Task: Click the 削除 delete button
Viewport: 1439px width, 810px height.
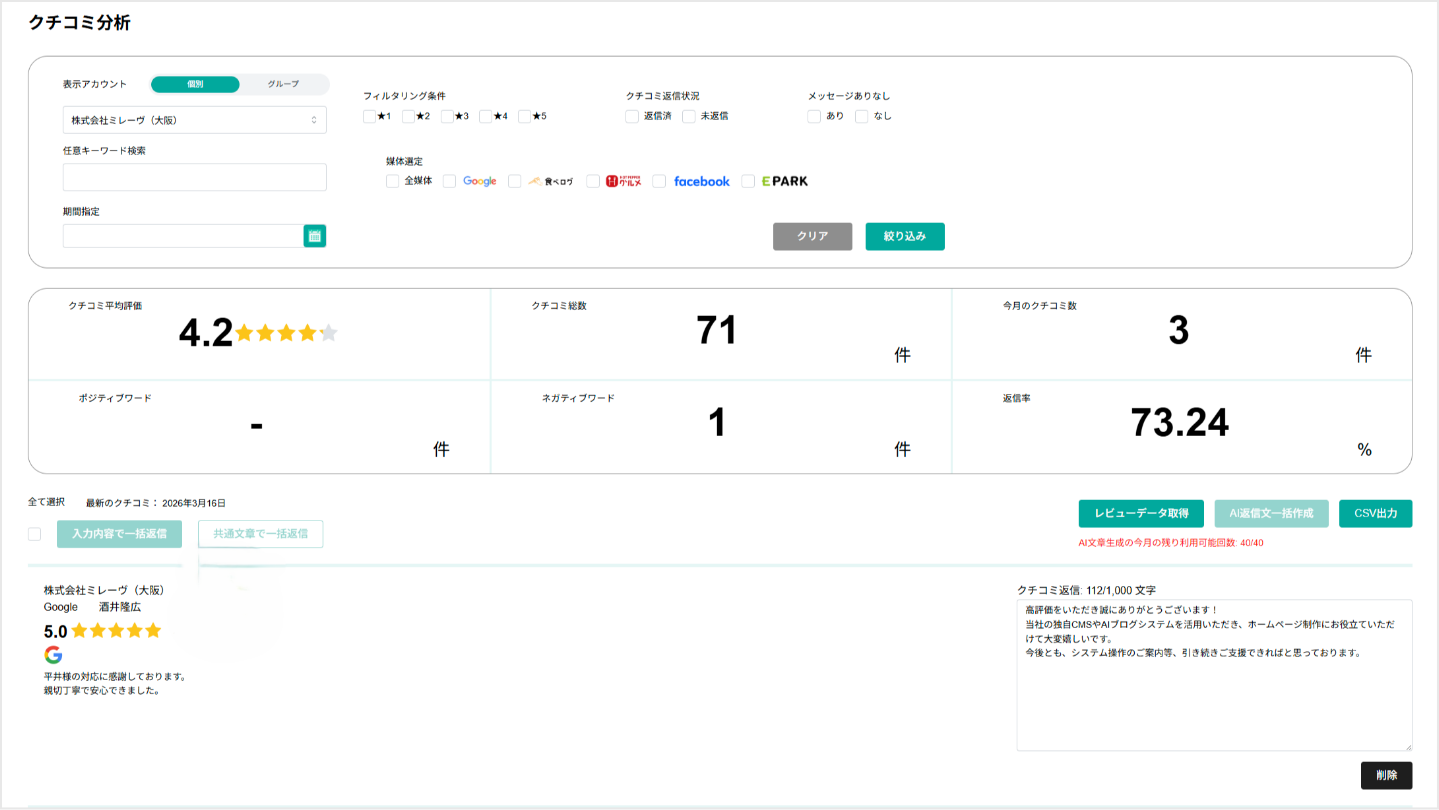Action: point(1386,775)
